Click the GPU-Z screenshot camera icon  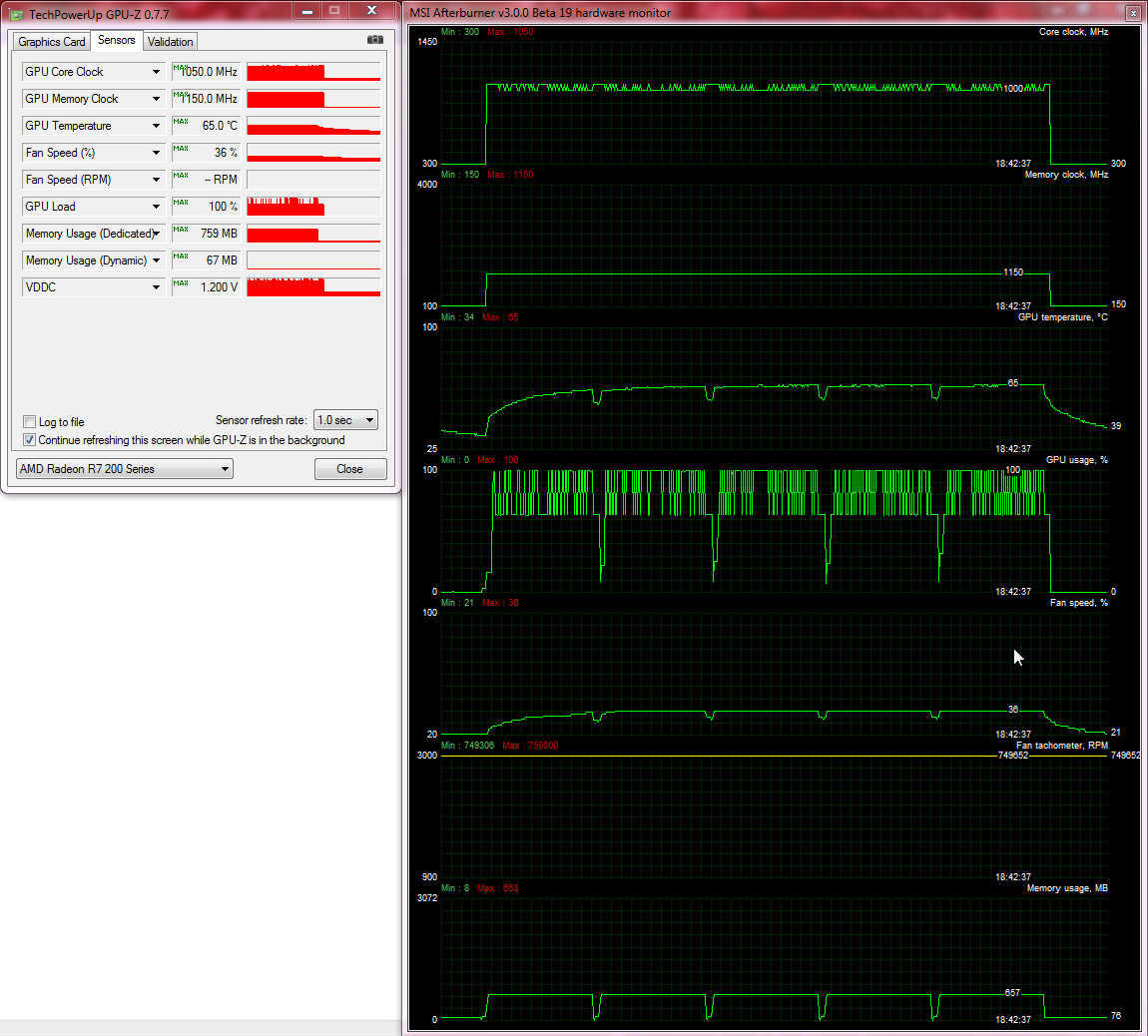(375, 40)
